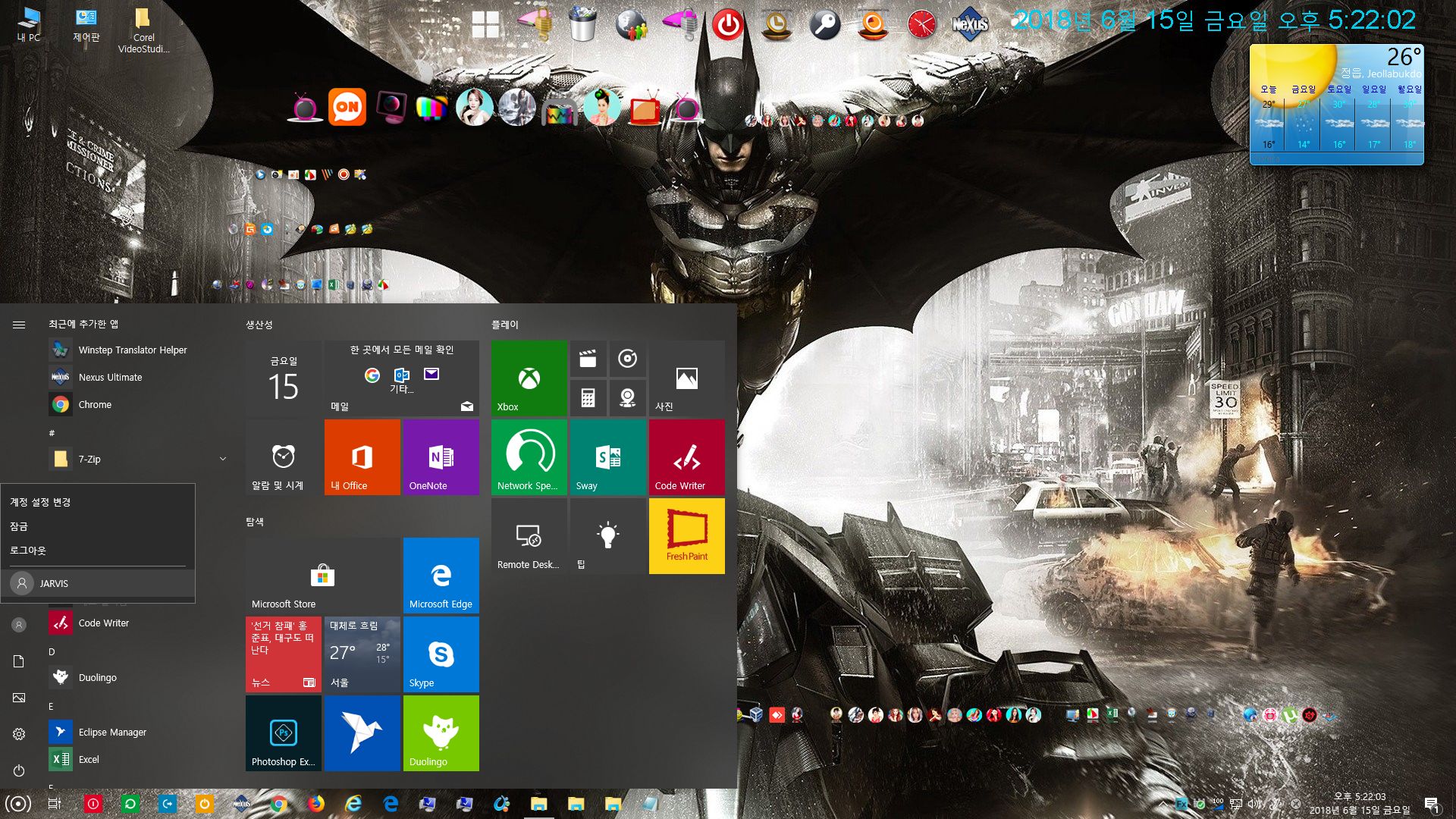
Task: Open taskbar clock and date
Action: tap(1359, 804)
